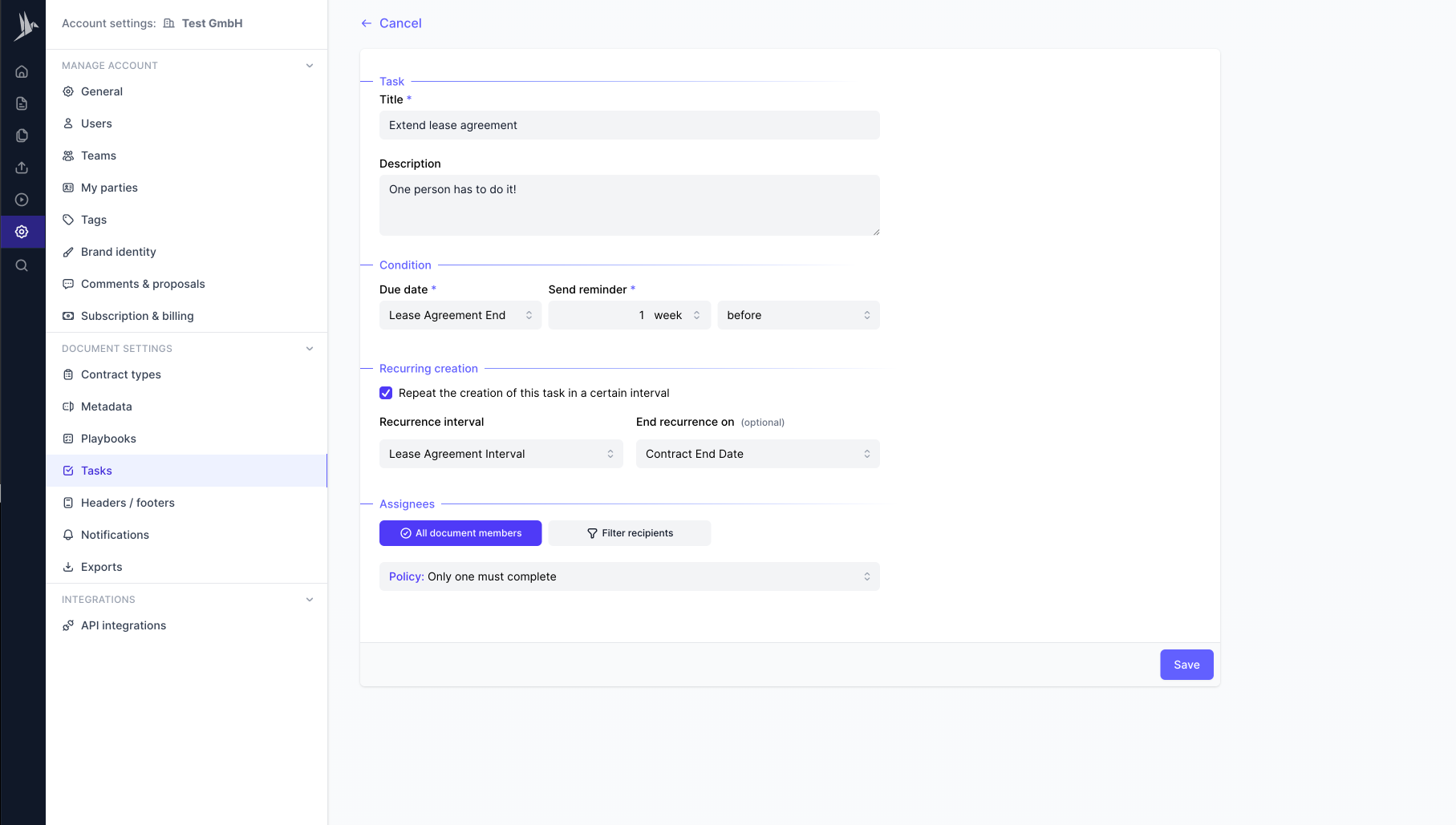The image size is (1456, 825).
Task: Click the app logo at top left
Action: [24, 26]
